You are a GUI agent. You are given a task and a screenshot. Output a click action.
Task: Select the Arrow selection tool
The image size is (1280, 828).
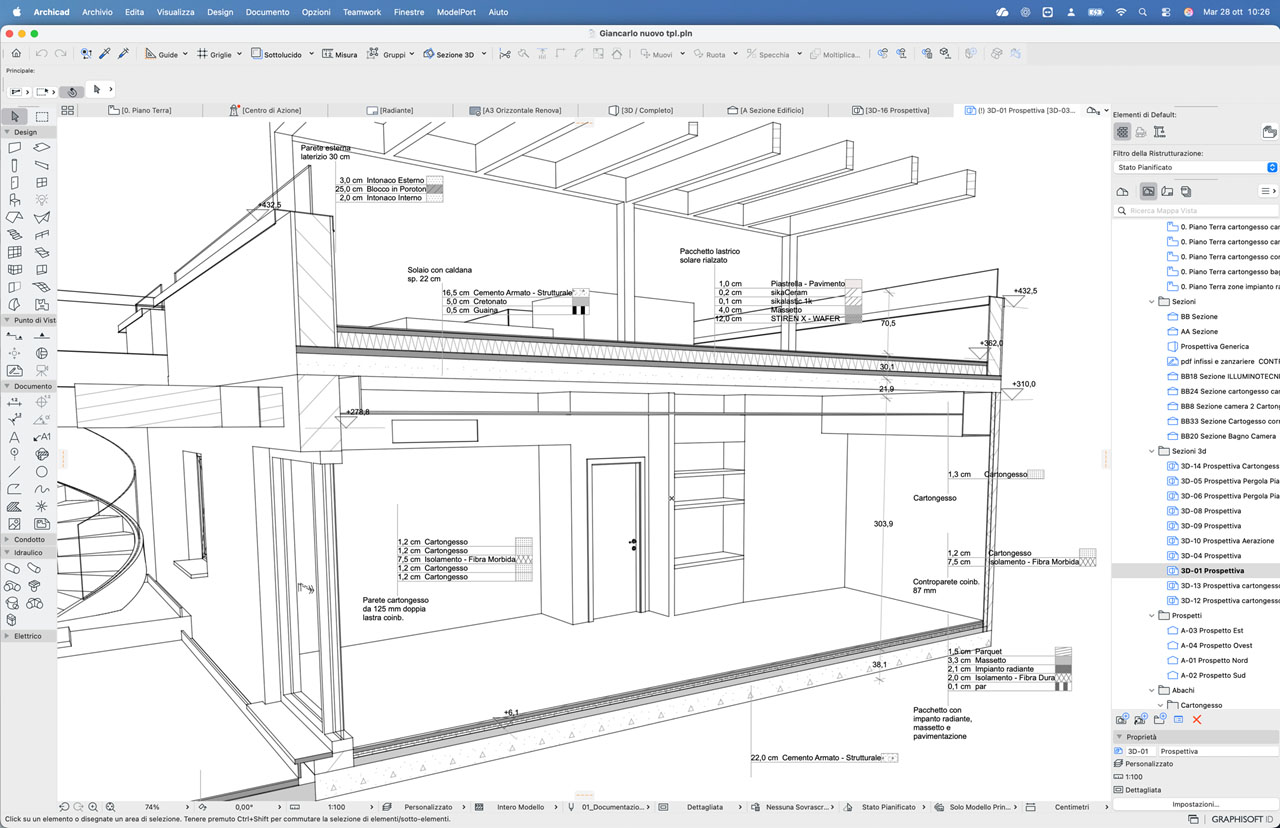click(x=15, y=117)
